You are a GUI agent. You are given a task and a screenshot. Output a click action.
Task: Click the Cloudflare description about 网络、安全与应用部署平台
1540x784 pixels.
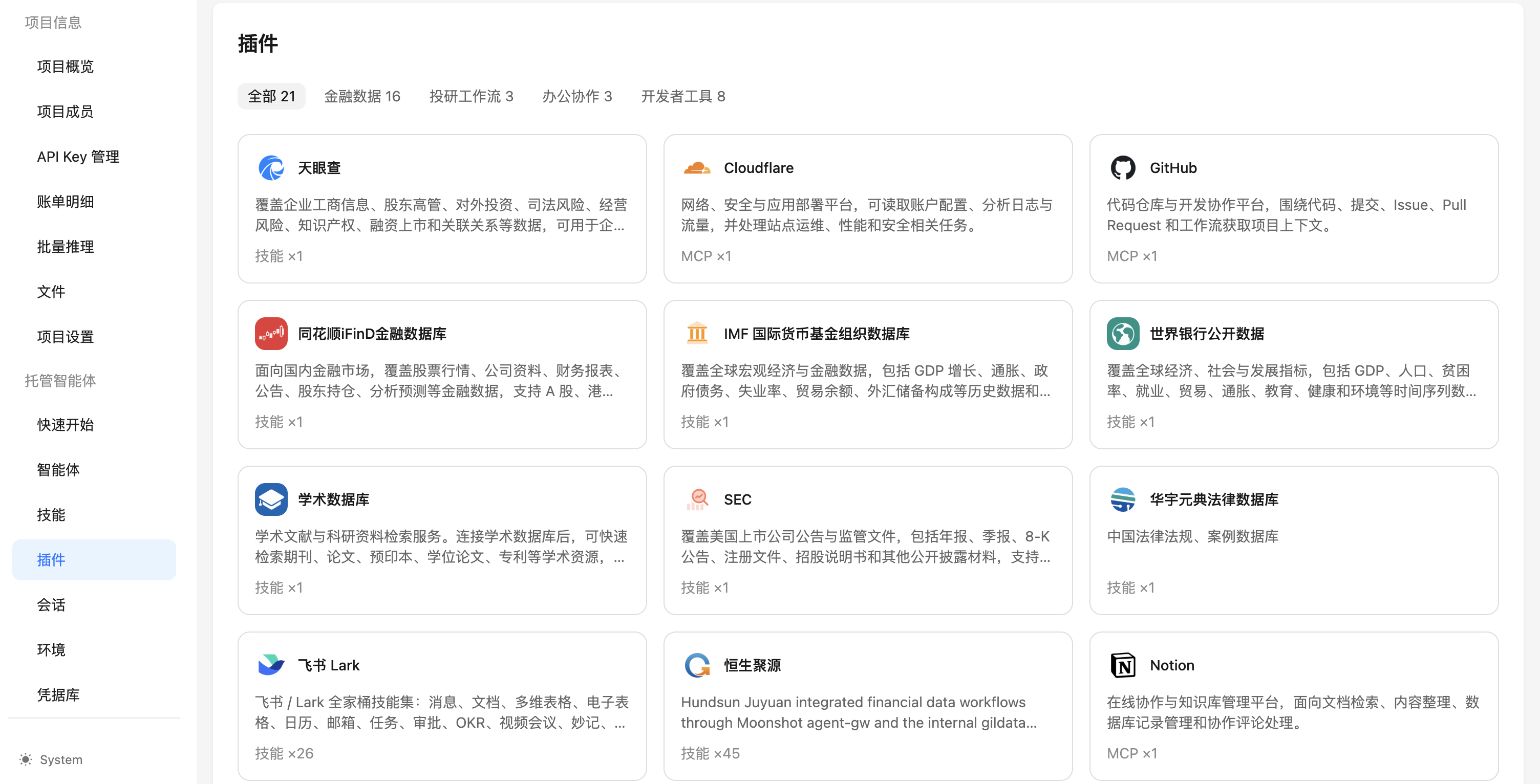(866, 215)
